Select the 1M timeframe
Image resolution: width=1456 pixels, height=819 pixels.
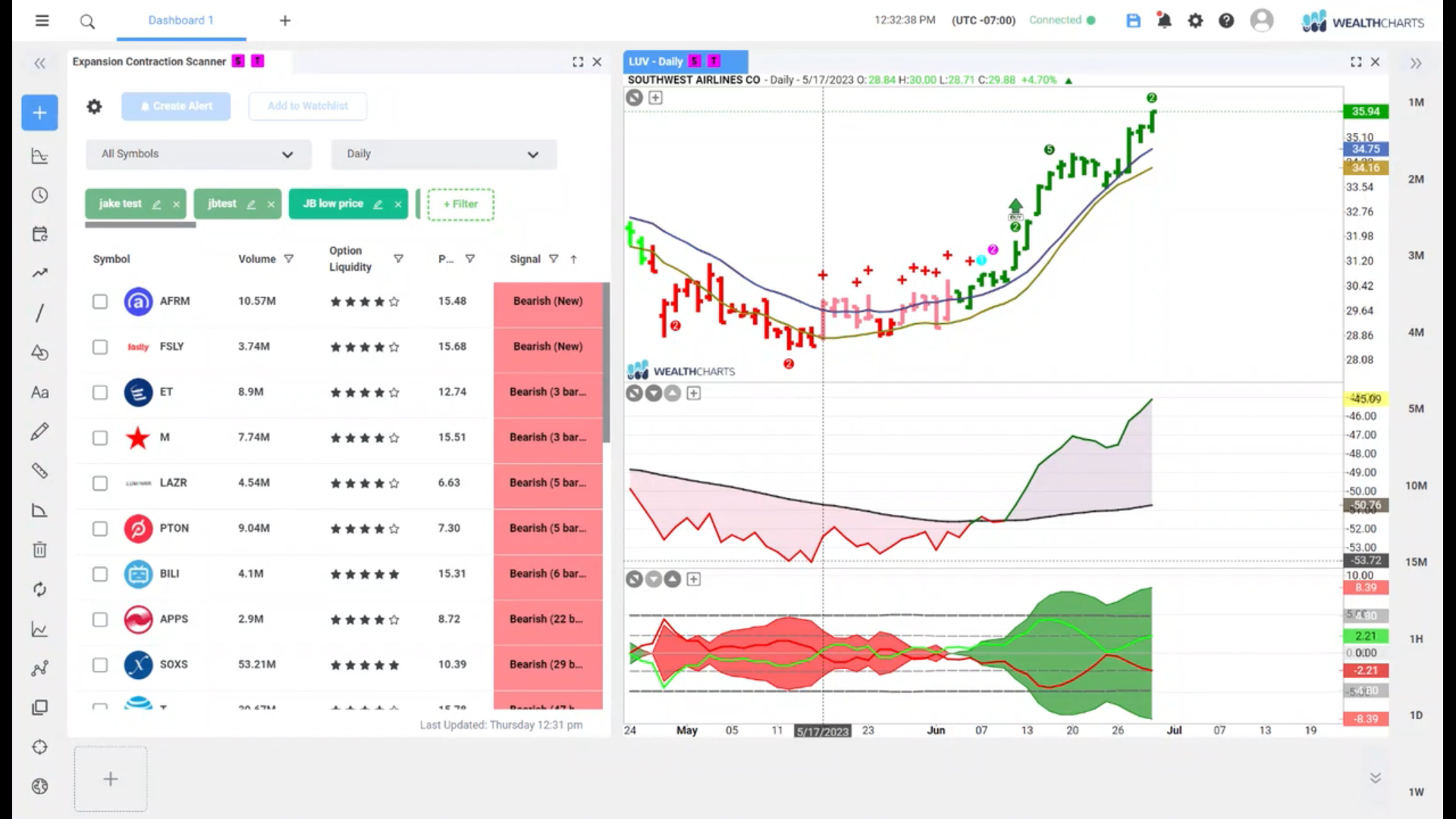(x=1416, y=102)
